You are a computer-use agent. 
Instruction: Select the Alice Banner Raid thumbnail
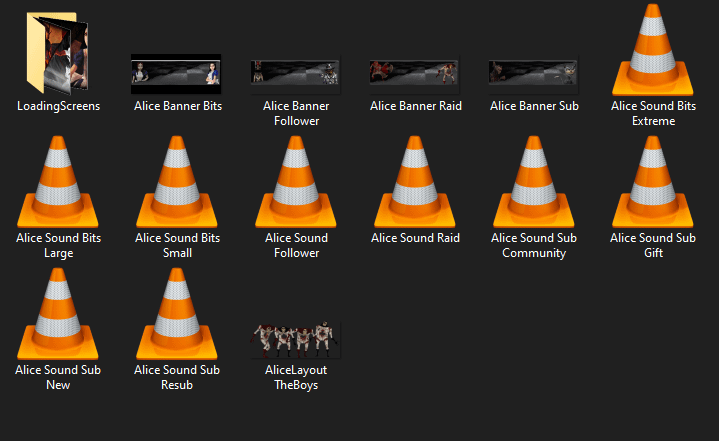(414, 73)
